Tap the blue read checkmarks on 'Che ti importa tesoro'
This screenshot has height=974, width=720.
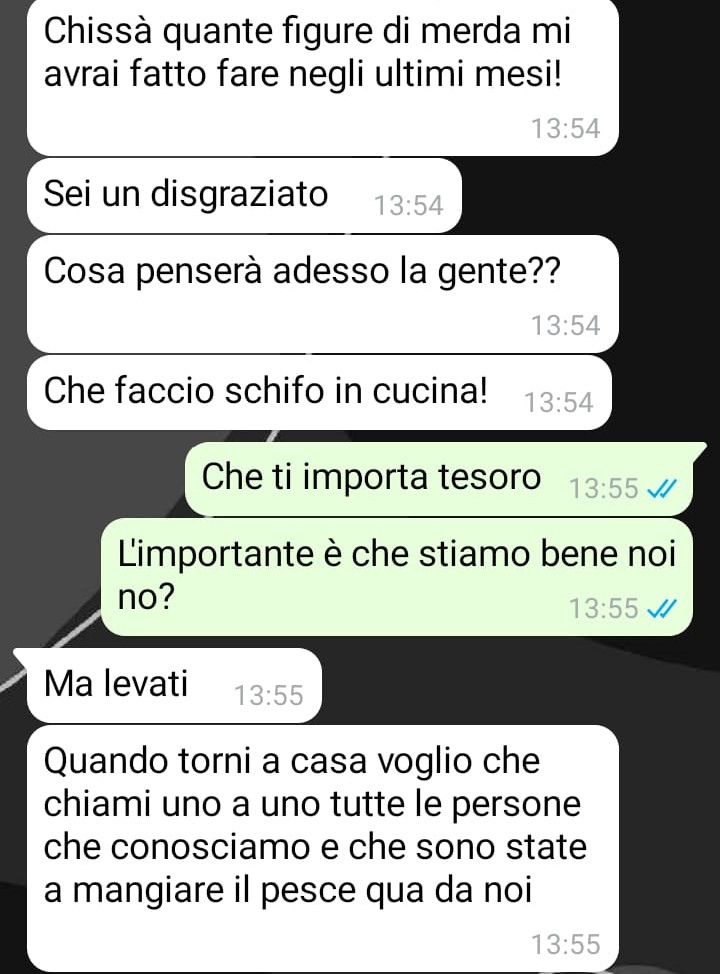coord(660,490)
